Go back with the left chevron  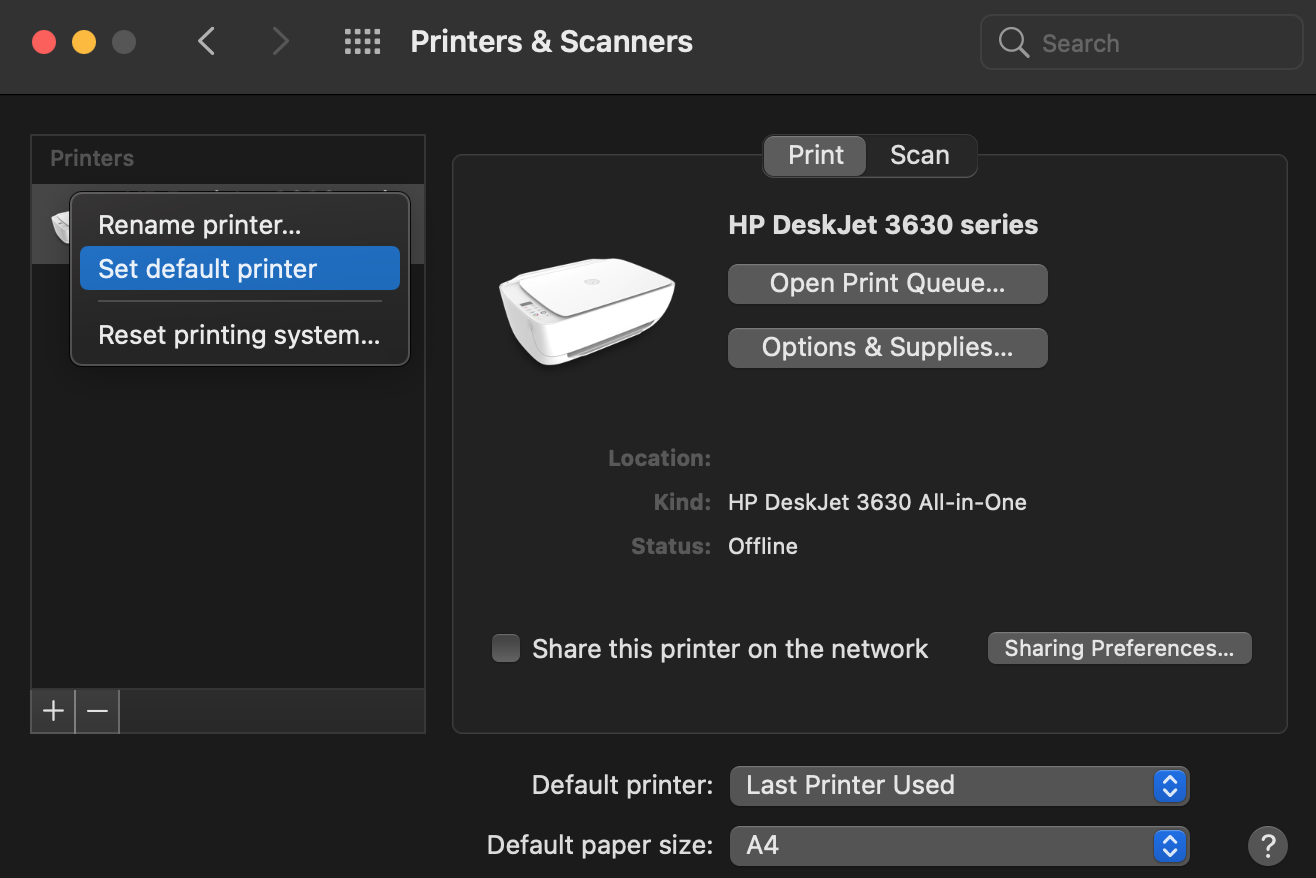click(x=207, y=41)
